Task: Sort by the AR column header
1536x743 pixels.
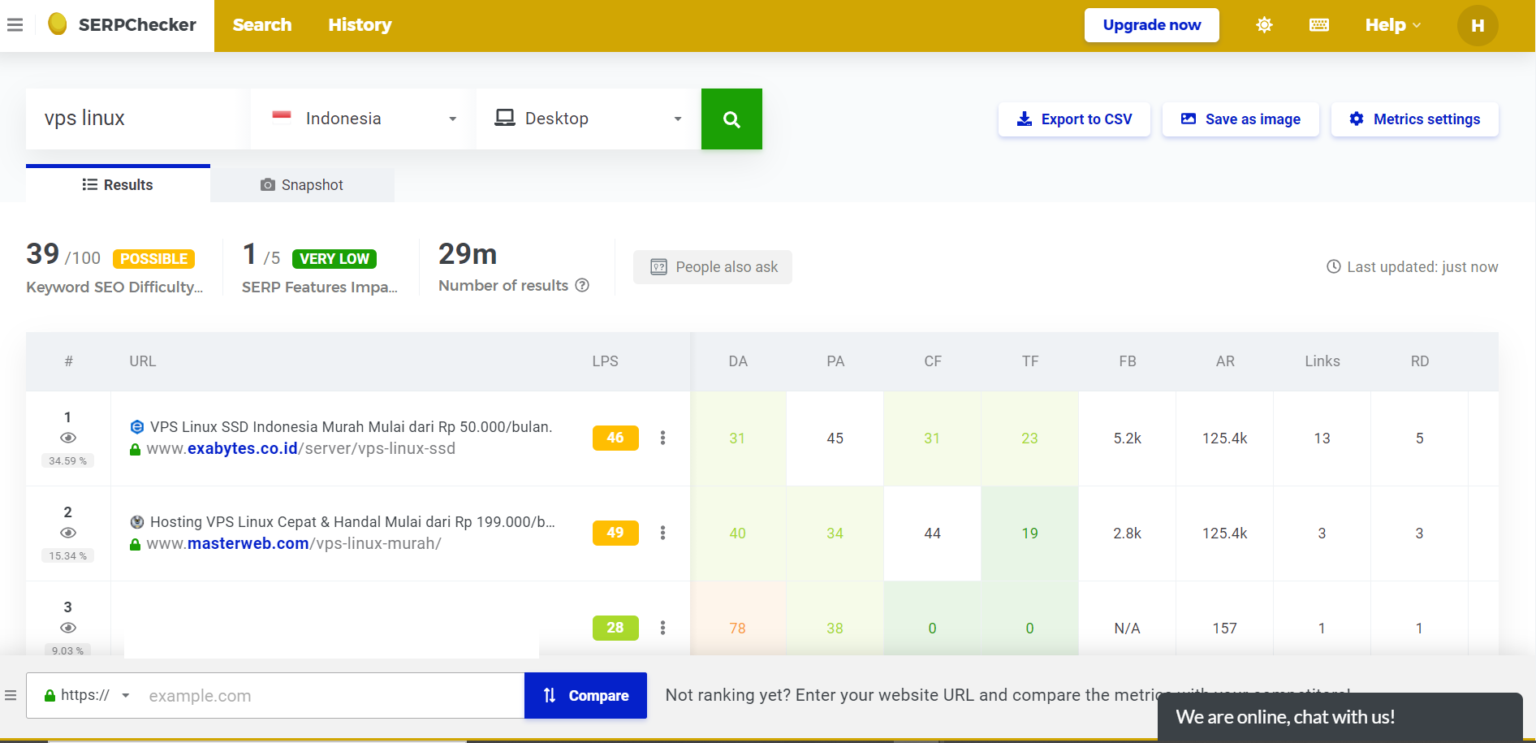Action: tap(1225, 361)
